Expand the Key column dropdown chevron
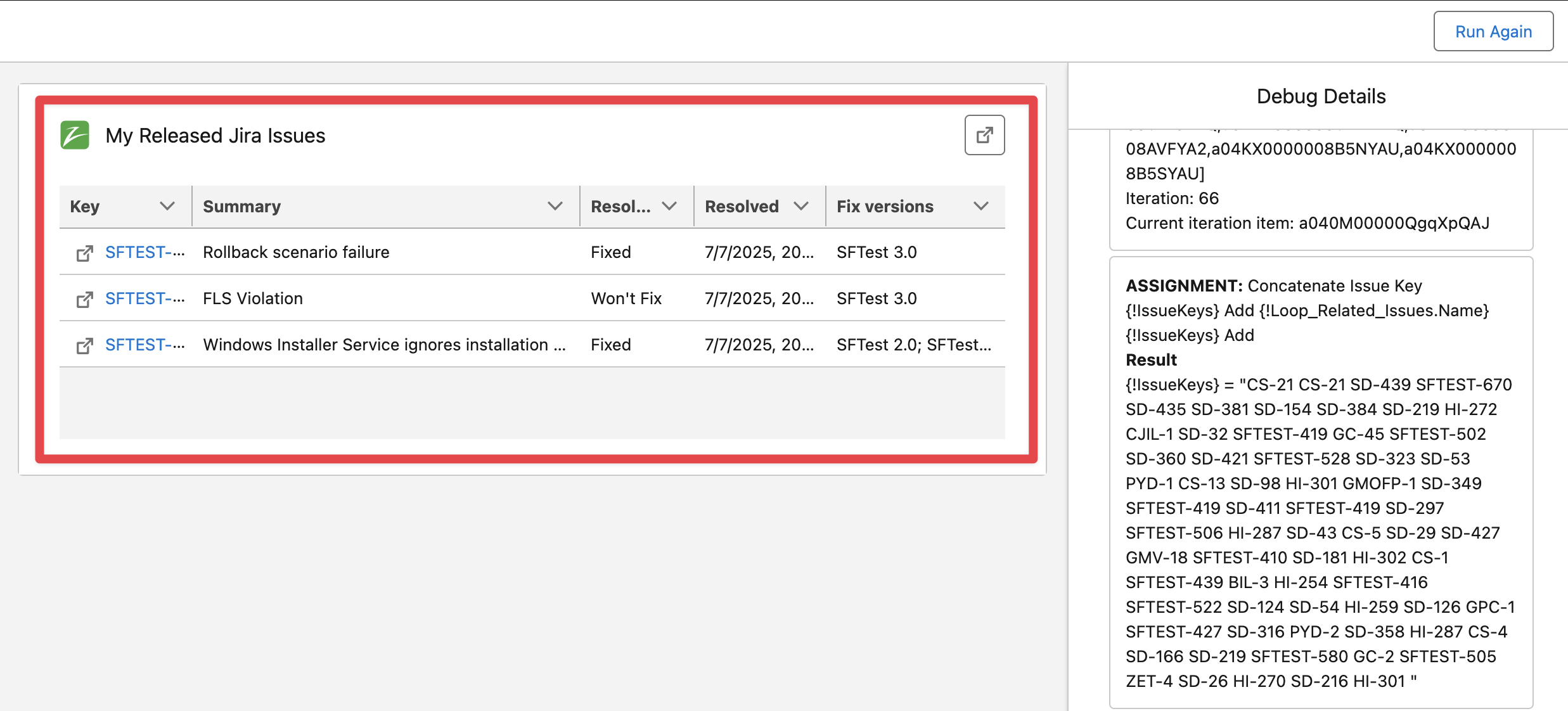Image resolution: width=1568 pixels, height=711 pixels. [167, 207]
